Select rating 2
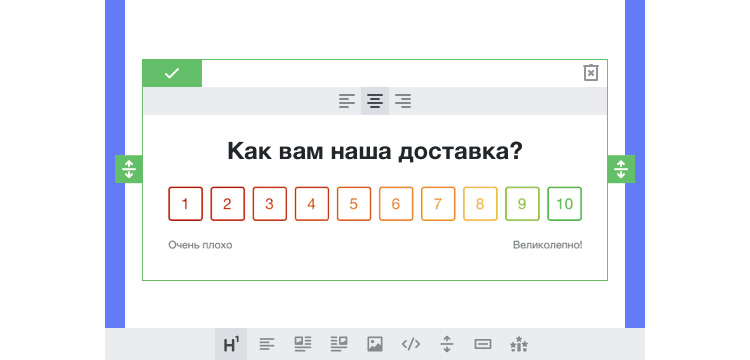750x360 pixels. point(228,204)
